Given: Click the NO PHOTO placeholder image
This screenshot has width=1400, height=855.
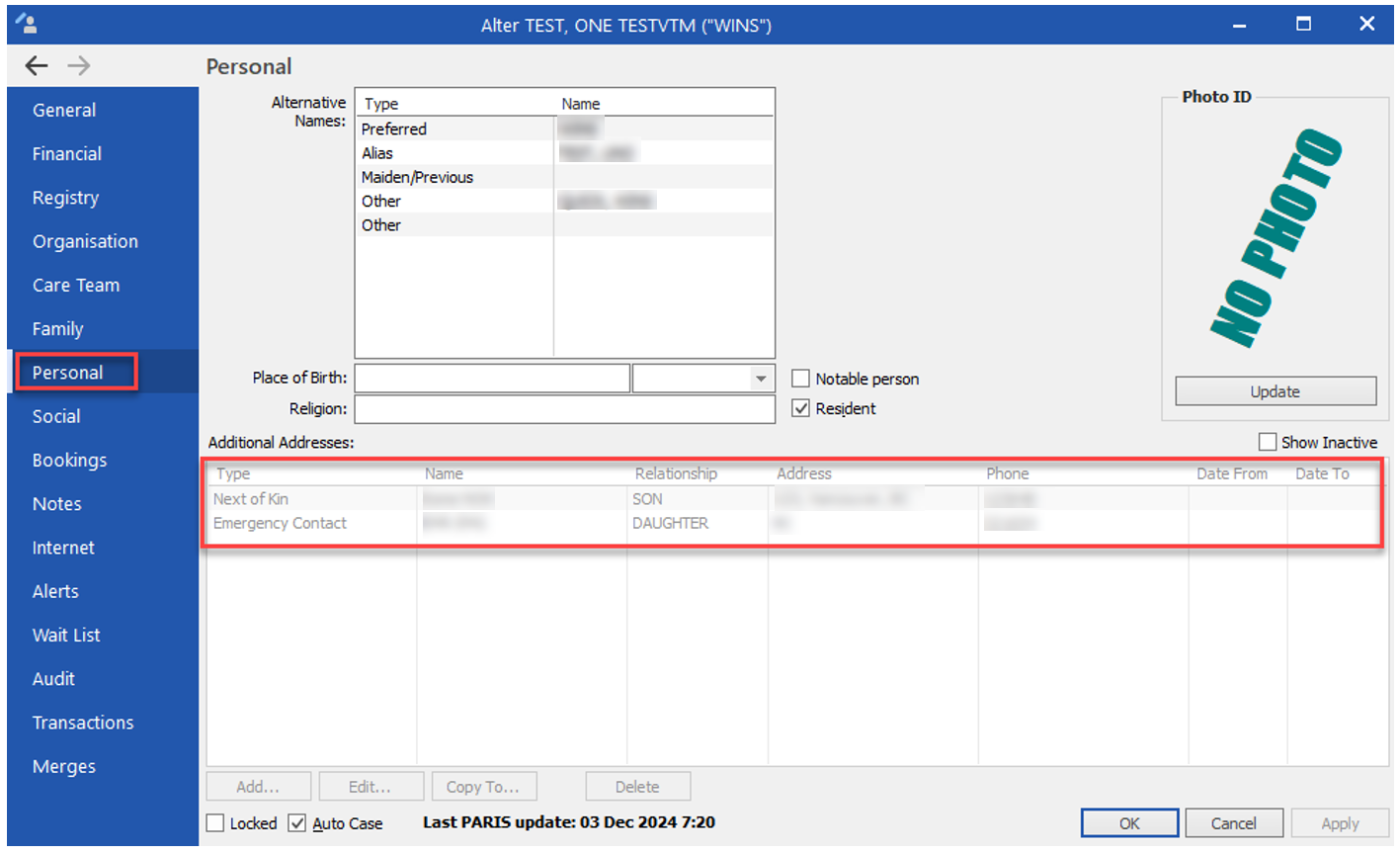Looking at the screenshot, I should [x=1275, y=237].
